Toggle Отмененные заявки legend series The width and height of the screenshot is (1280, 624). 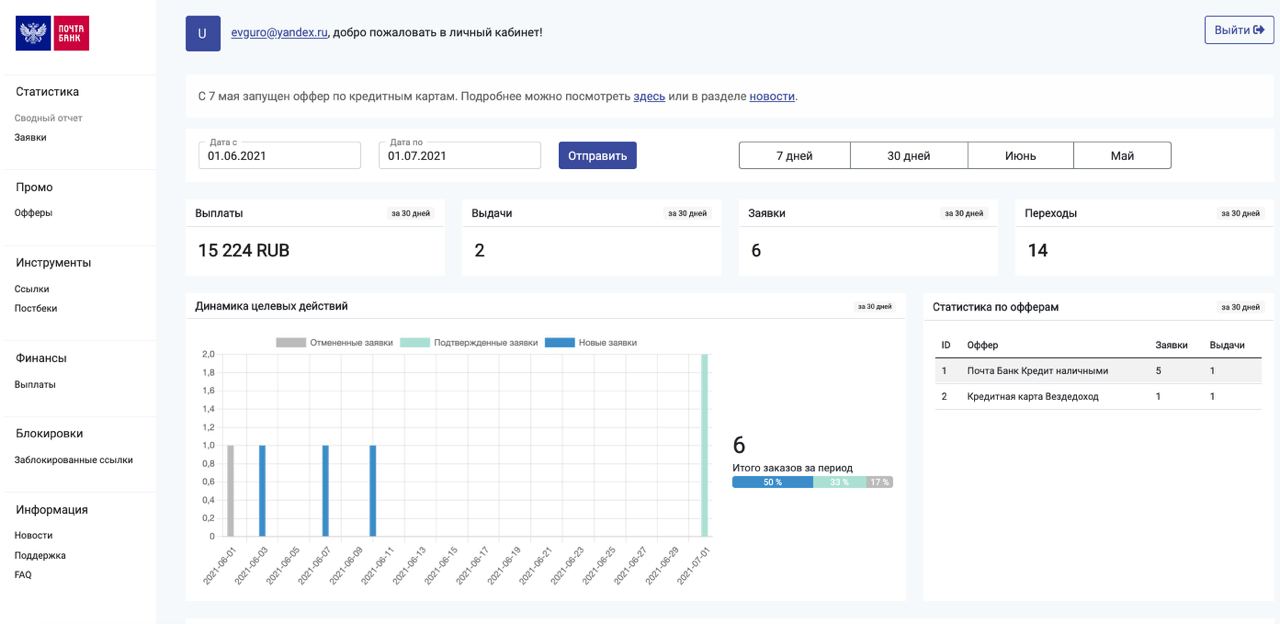pos(335,342)
